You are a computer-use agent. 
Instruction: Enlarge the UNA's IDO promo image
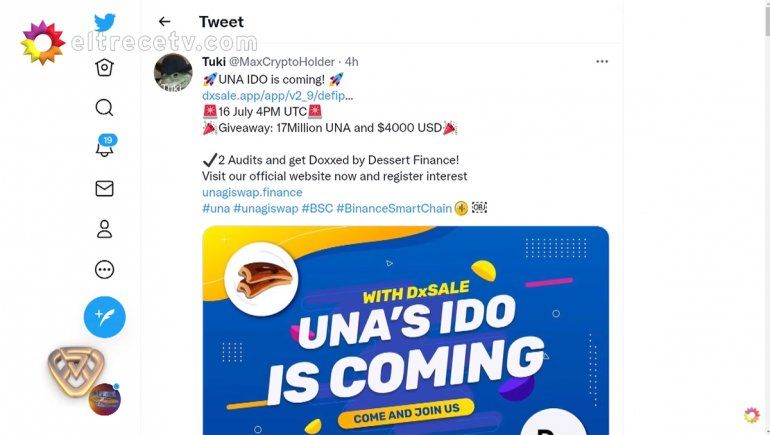(405, 330)
